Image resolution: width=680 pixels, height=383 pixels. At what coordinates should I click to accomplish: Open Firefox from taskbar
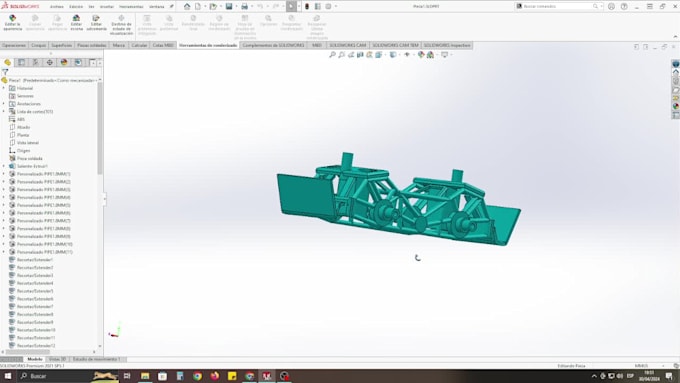point(215,376)
